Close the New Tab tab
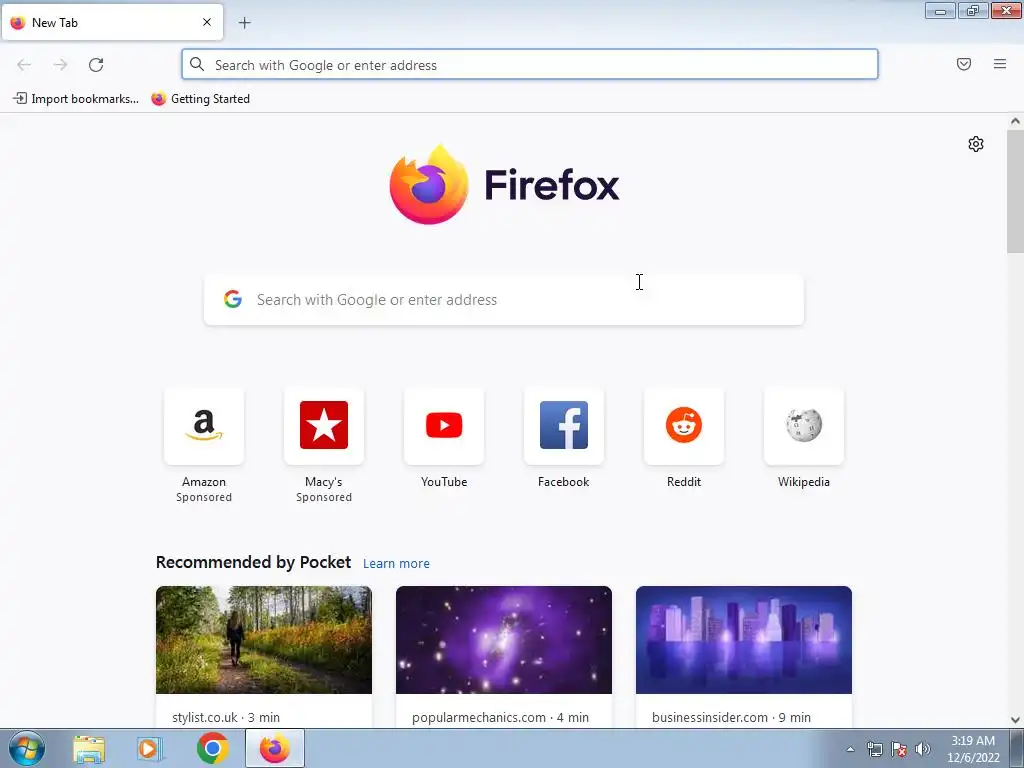This screenshot has height=768, width=1024. click(x=207, y=22)
